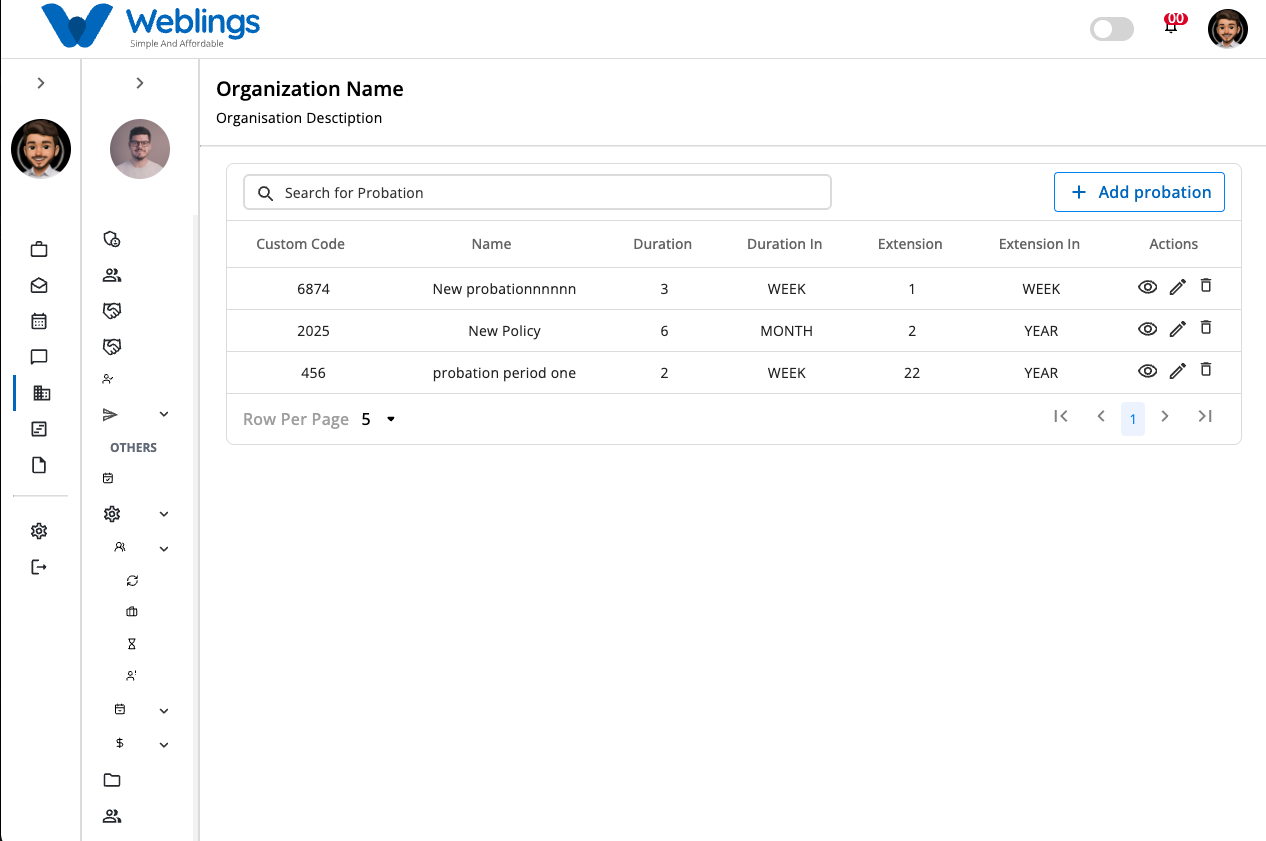The height and width of the screenshot is (841, 1266).
Task: Delete the probation period one row
Action: pos(1206,370)
